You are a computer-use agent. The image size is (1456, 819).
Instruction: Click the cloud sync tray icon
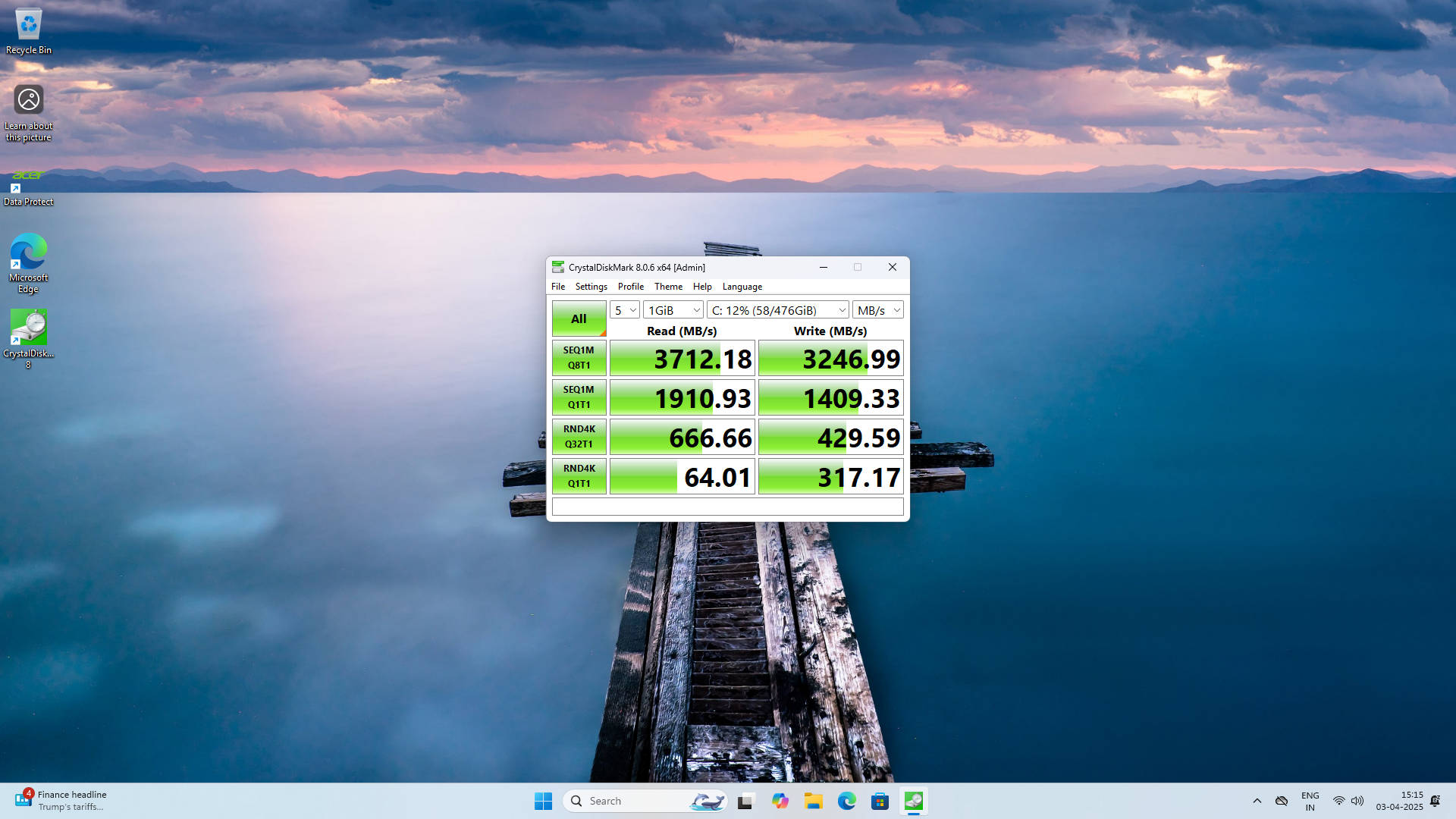click(x=1282, y=801)
